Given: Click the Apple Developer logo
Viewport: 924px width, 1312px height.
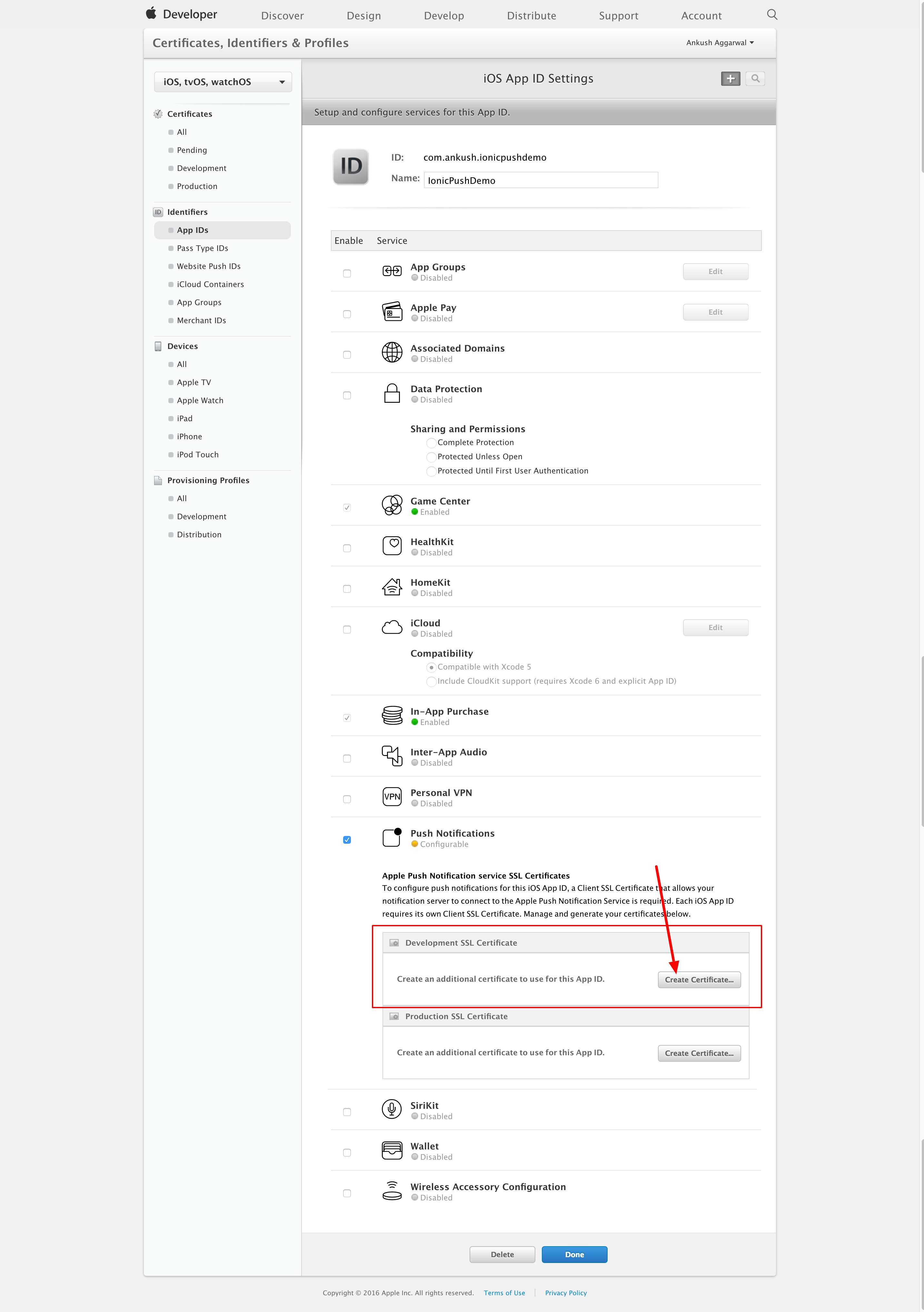Looking at the screenshot, I should click(x=182, y=14).
